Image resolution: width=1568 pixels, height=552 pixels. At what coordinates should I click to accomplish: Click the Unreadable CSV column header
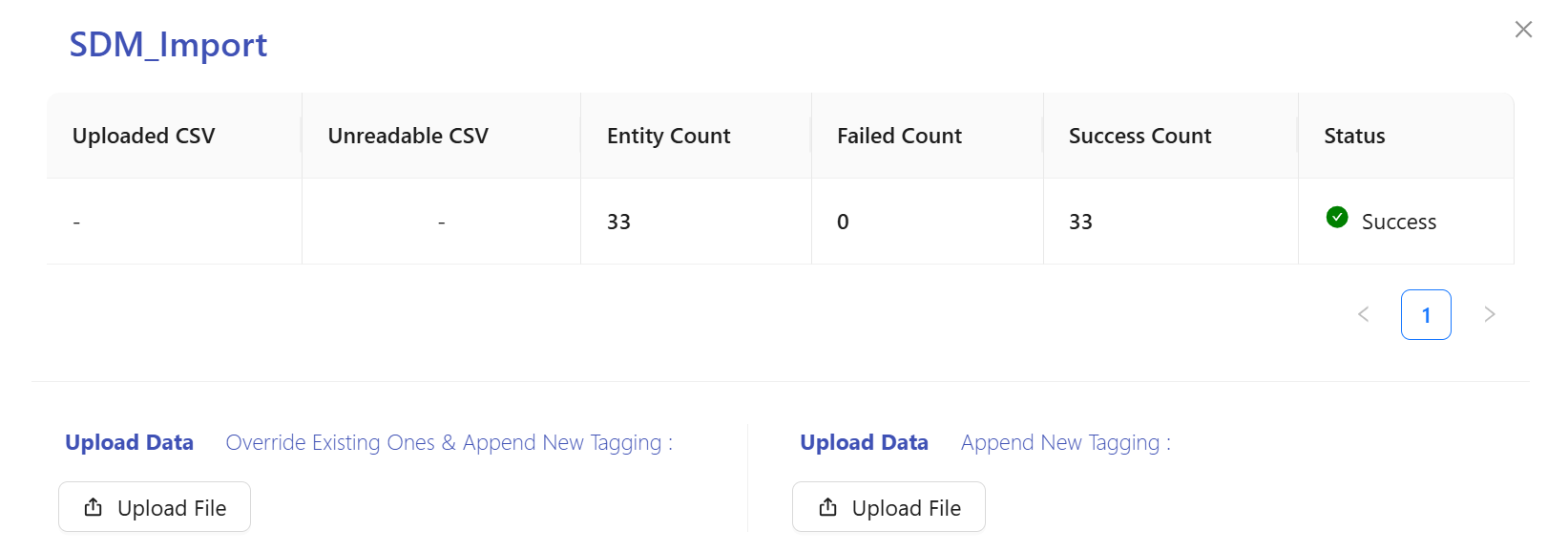click(x=408, y=136)
